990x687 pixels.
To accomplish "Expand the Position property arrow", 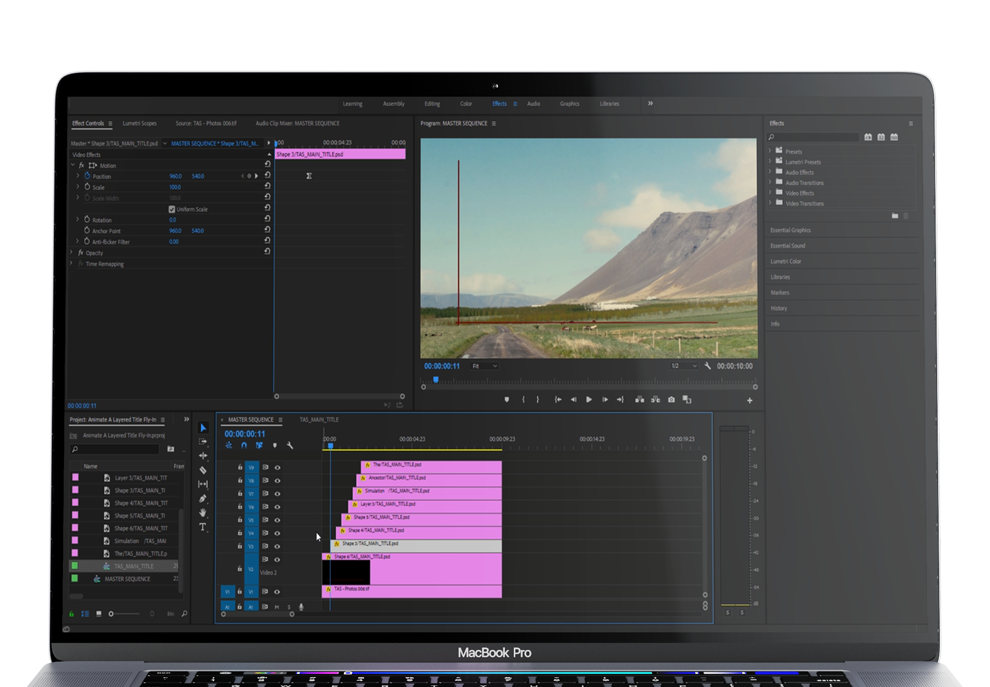I will pos(78,176).
